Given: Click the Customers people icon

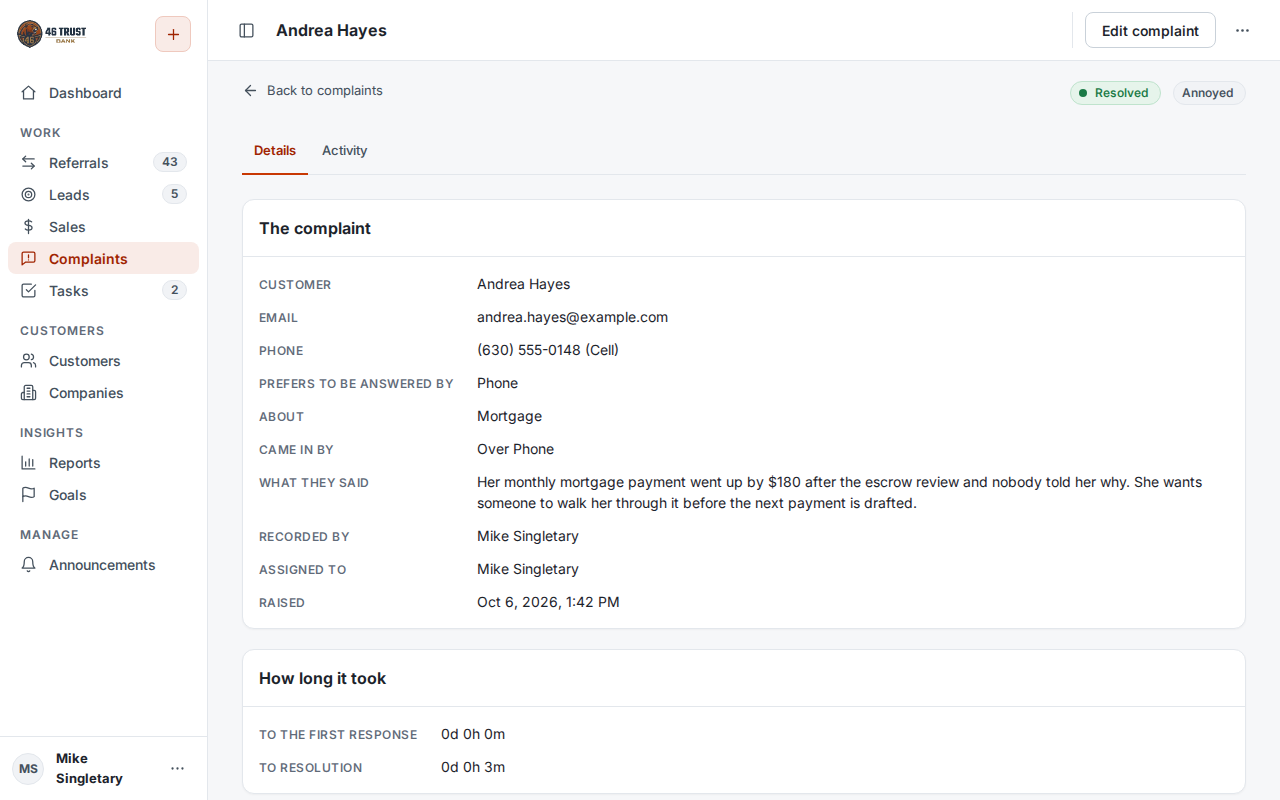Looking at the screenshot, I should coord(29,361).
